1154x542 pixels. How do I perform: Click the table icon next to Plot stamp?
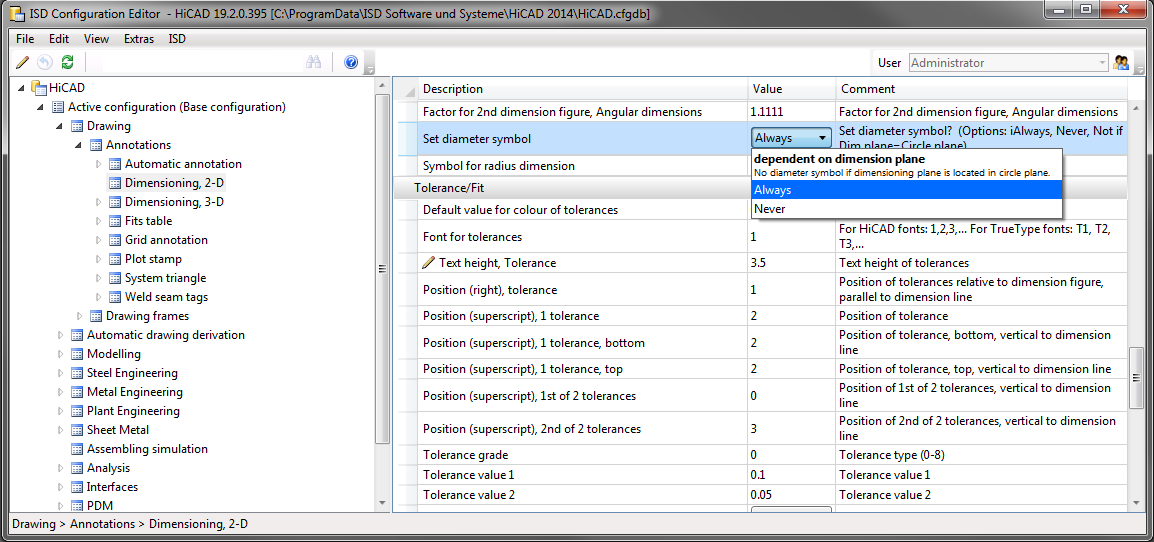click(x=114, y=259)
